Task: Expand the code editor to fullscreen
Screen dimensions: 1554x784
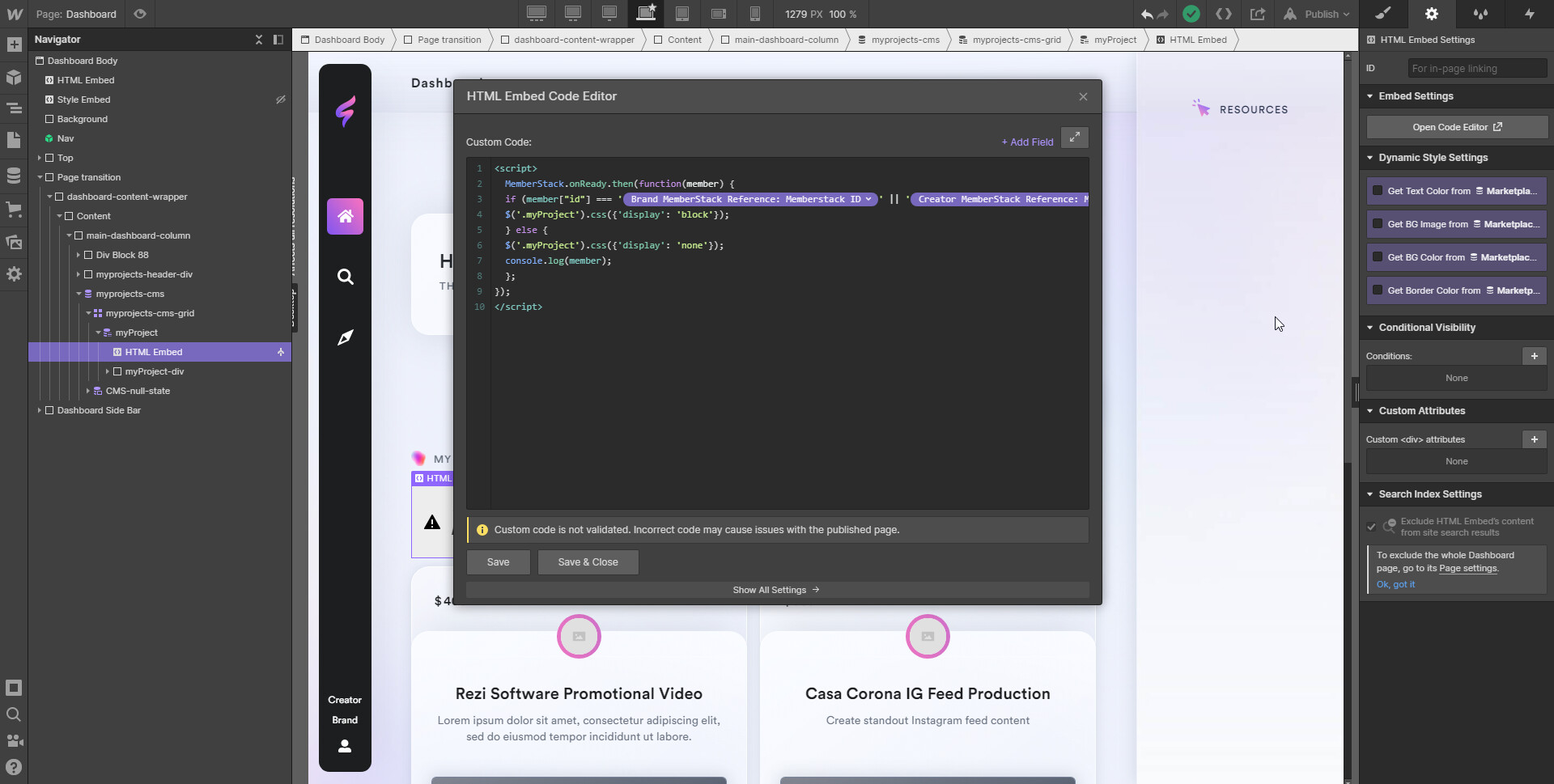Action: pyautogui.click(x=1074, y=138)
